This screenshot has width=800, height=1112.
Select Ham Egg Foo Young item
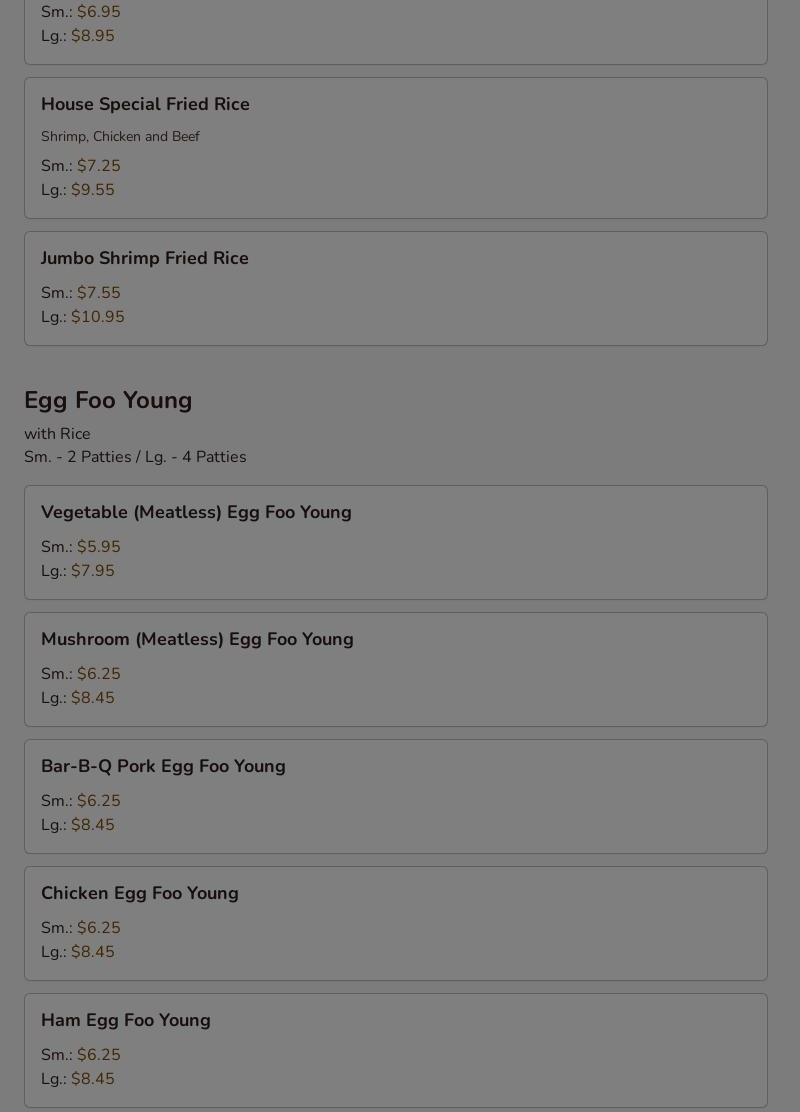pos(396,1050)
